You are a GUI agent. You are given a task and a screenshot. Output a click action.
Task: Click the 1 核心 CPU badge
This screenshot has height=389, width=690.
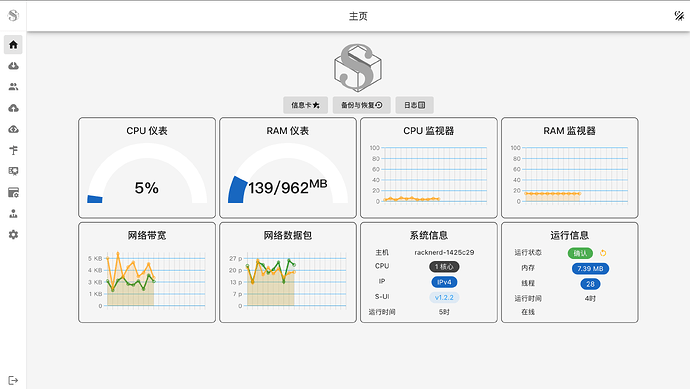coord(444,267)
